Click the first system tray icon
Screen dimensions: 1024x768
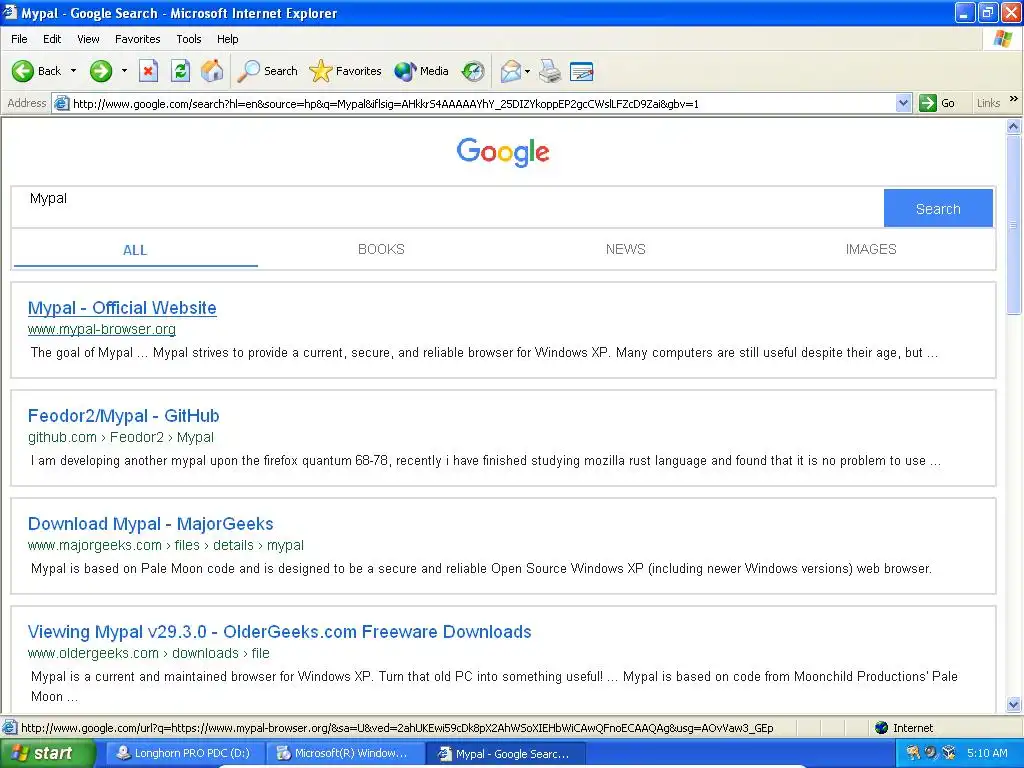(913, 753)
